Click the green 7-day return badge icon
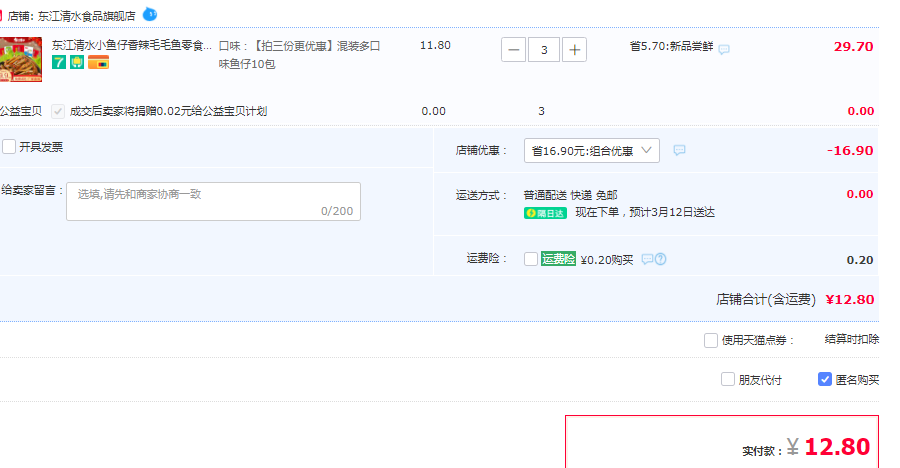 59,62
